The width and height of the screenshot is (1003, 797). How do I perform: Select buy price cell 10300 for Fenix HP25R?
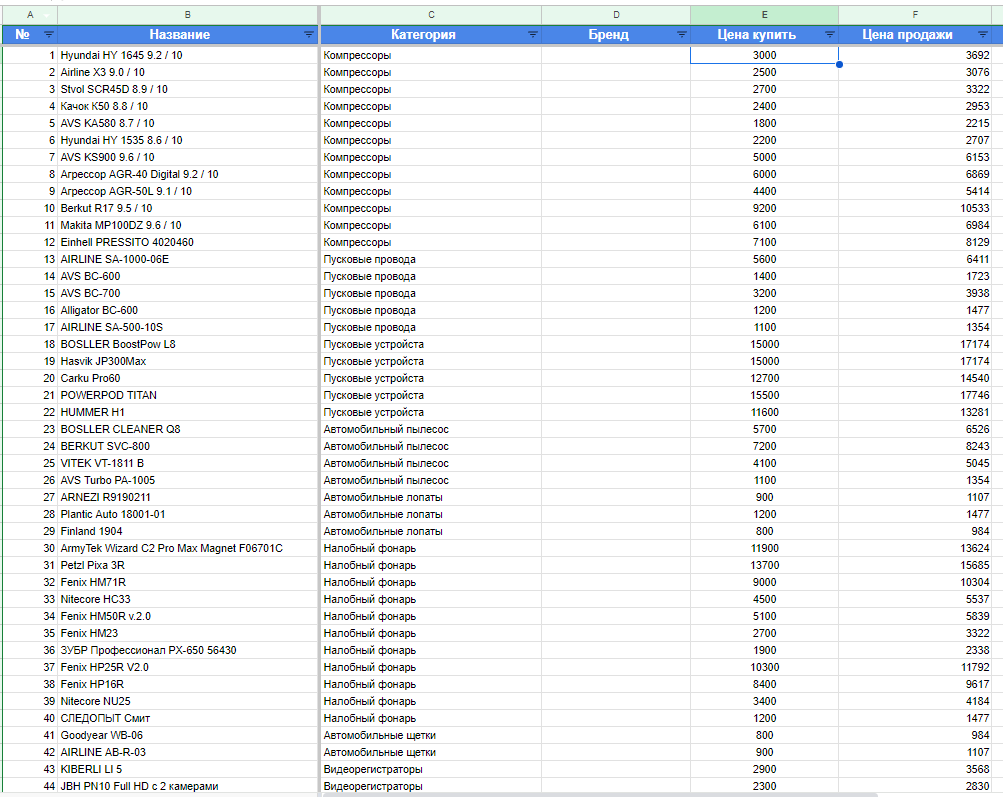(764, 667)
